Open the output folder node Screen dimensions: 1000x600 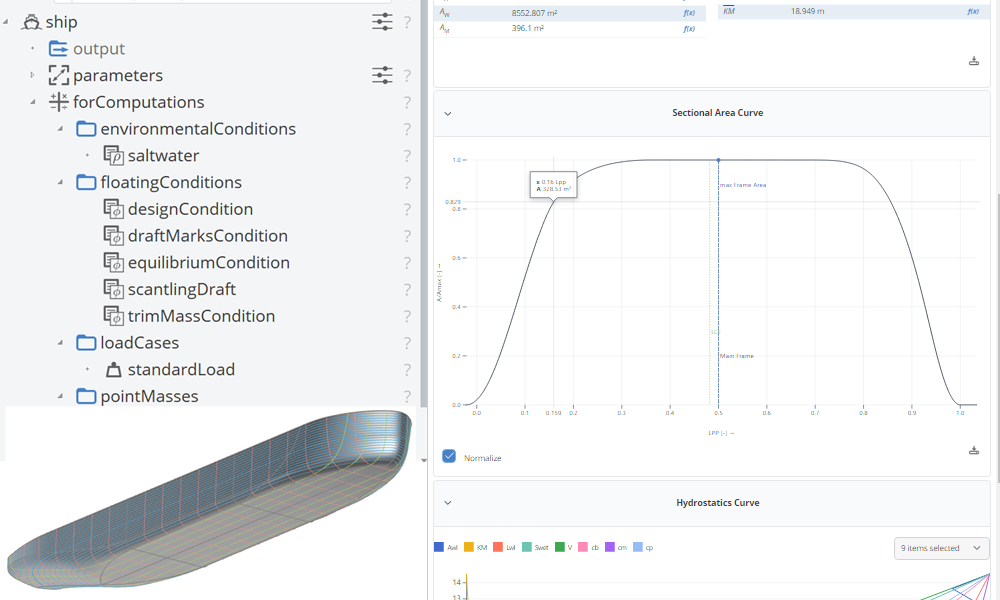click(x=98, y=49)
